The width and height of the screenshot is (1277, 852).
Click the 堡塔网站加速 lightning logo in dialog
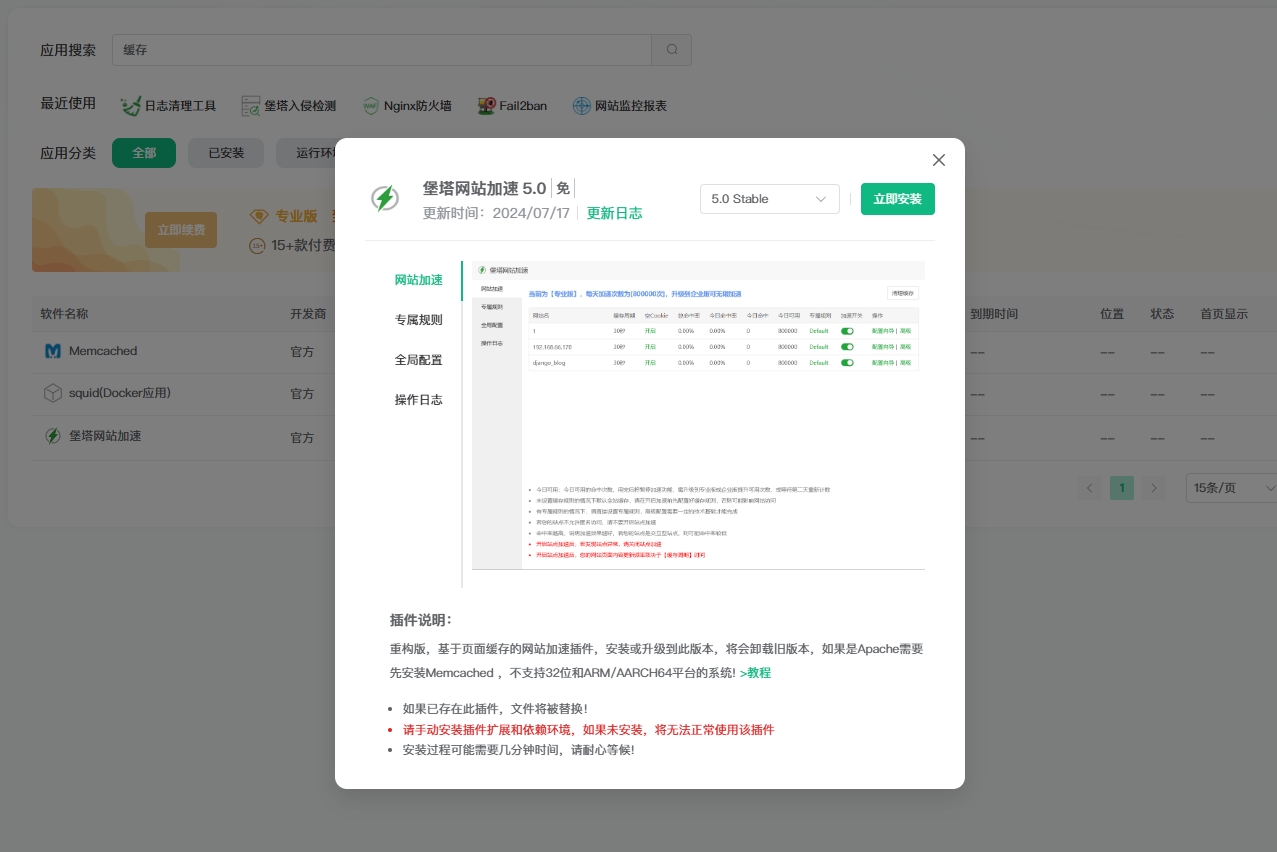385,198
